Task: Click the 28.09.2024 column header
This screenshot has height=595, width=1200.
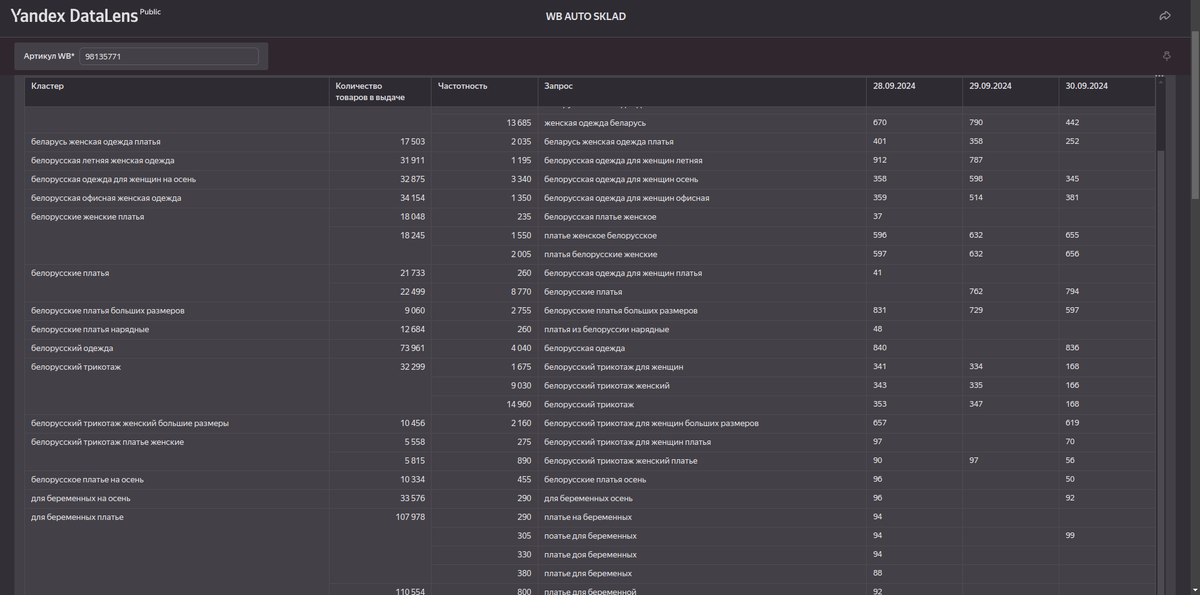Action: tap(894, 86)
